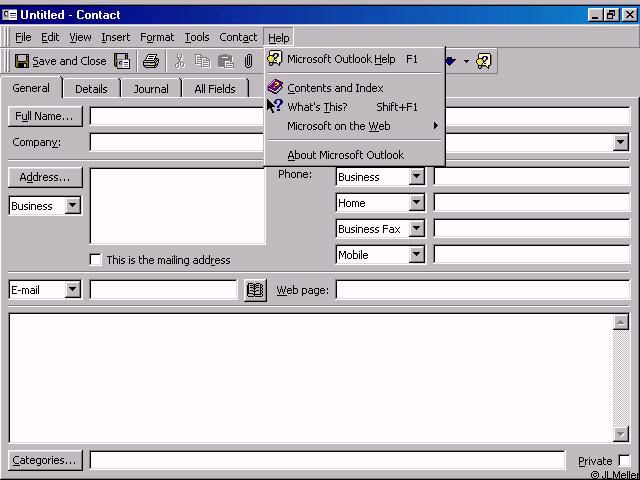The image size is (640, 480).
Task: Open the Home phone type dropdown
Action: [416, 202]
